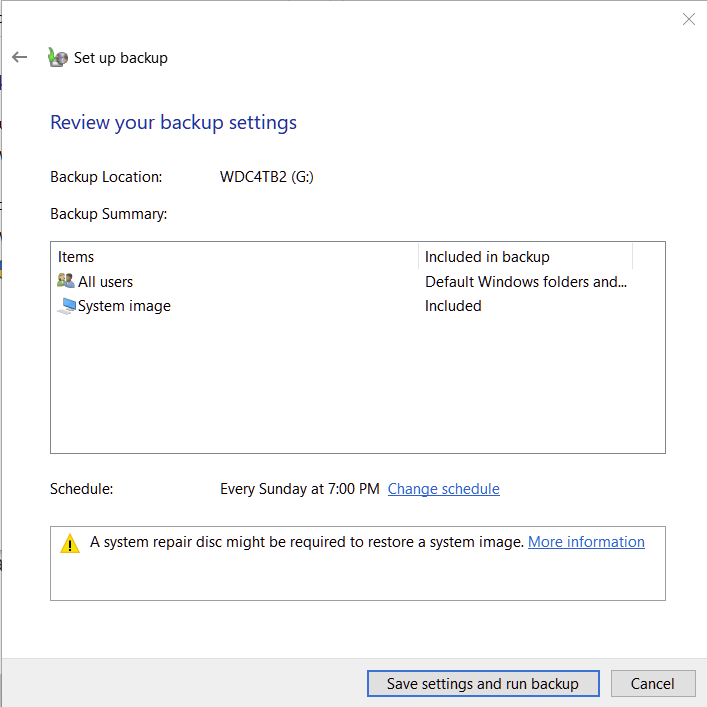Click the Included in backup column header
707x707 pixels.
[x=525, y=257]
